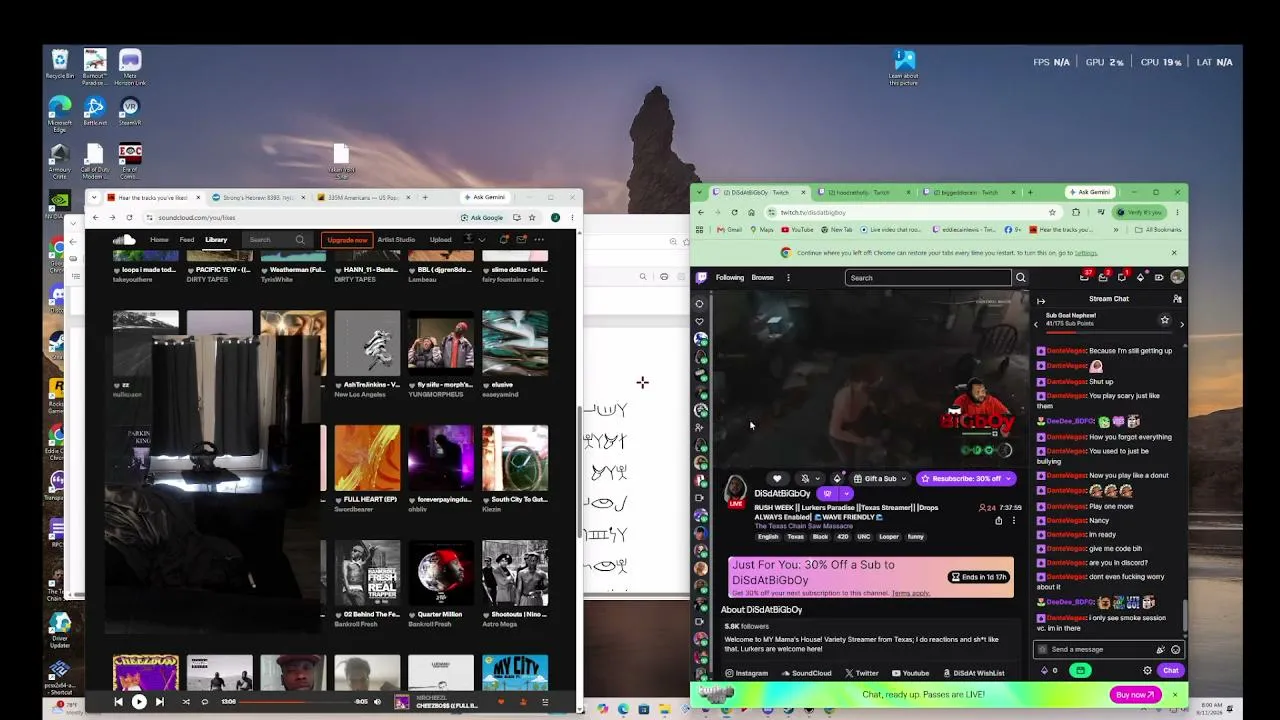Open Twitch whispers icon
The height and width of the screenshot is (720, 1280).
point(1122,277)
